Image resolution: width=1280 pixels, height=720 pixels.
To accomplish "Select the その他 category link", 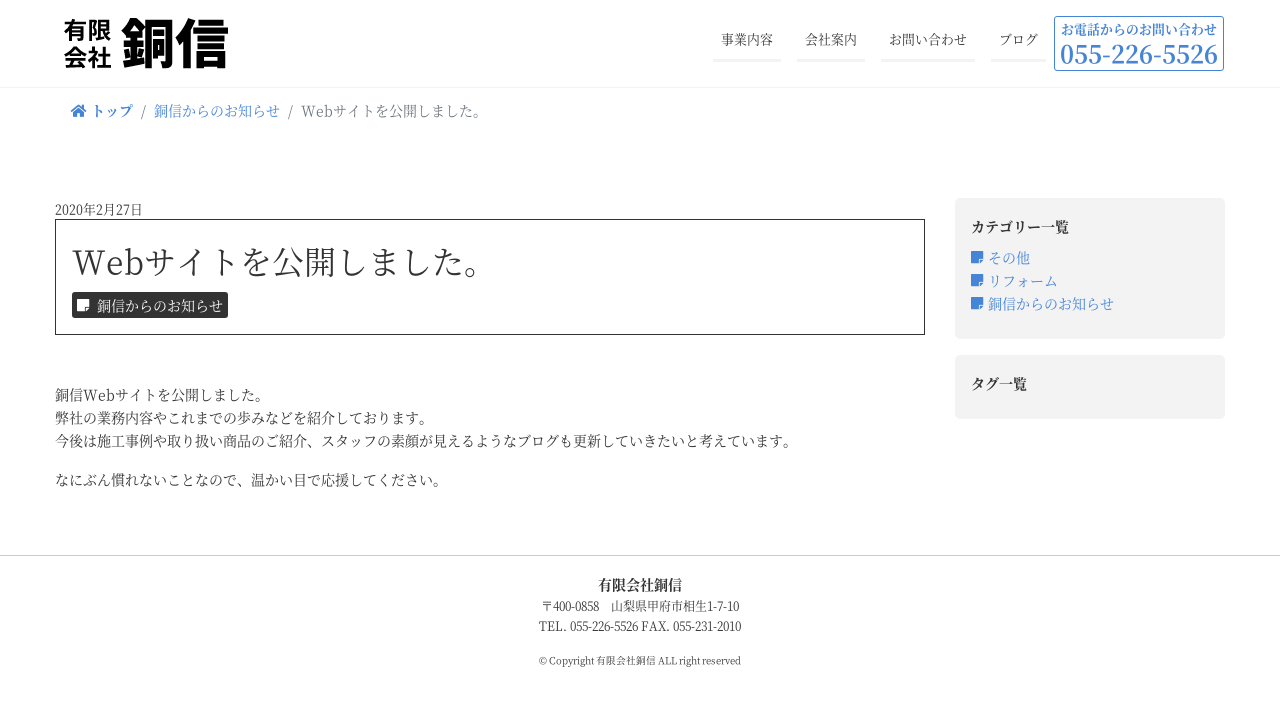I will 1008,258.
